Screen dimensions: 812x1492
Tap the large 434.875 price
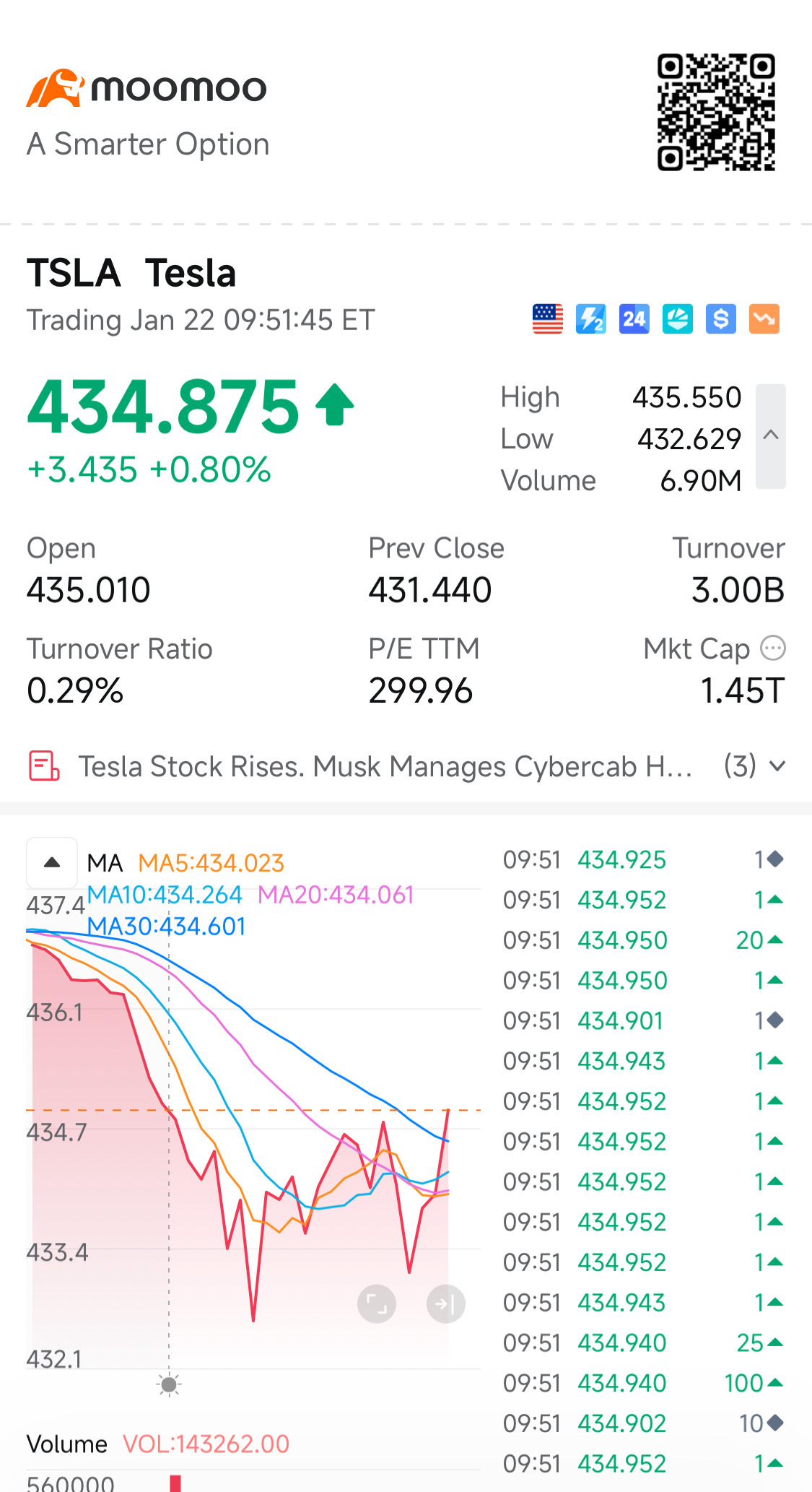pyautogui.click(x=163, y=407)
